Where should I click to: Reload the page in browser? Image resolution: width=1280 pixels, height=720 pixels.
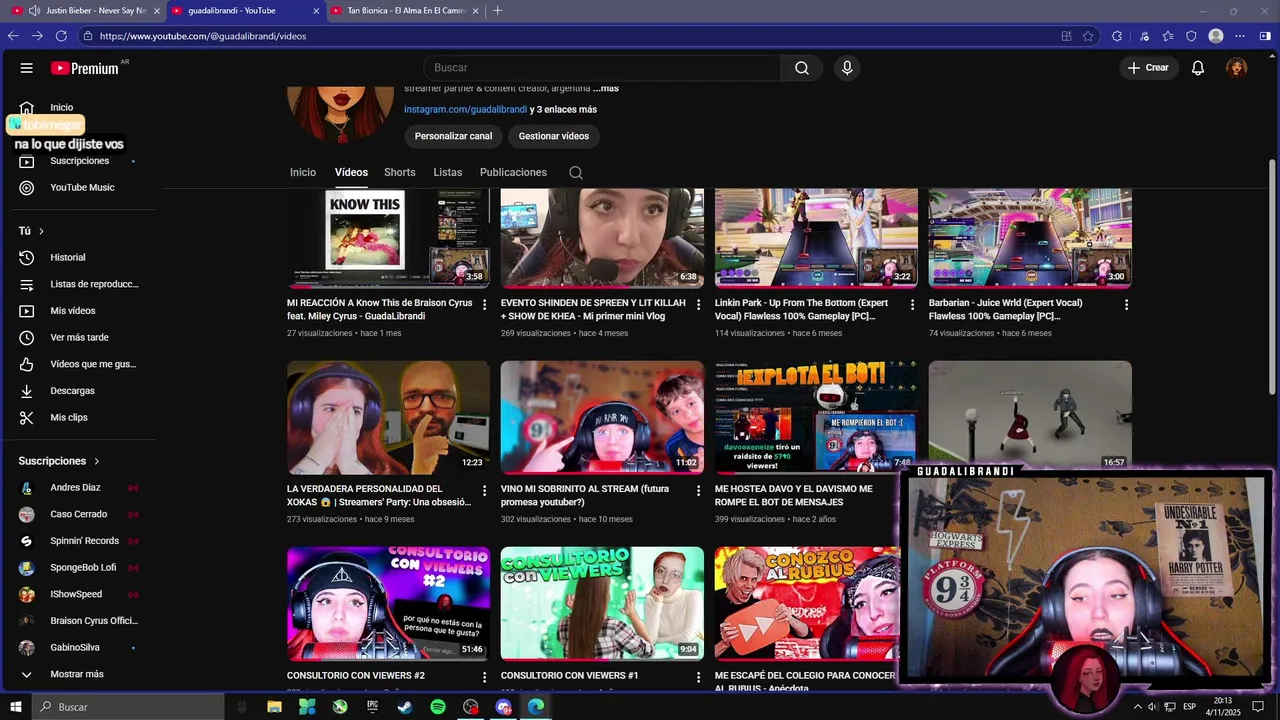[61, 36]
